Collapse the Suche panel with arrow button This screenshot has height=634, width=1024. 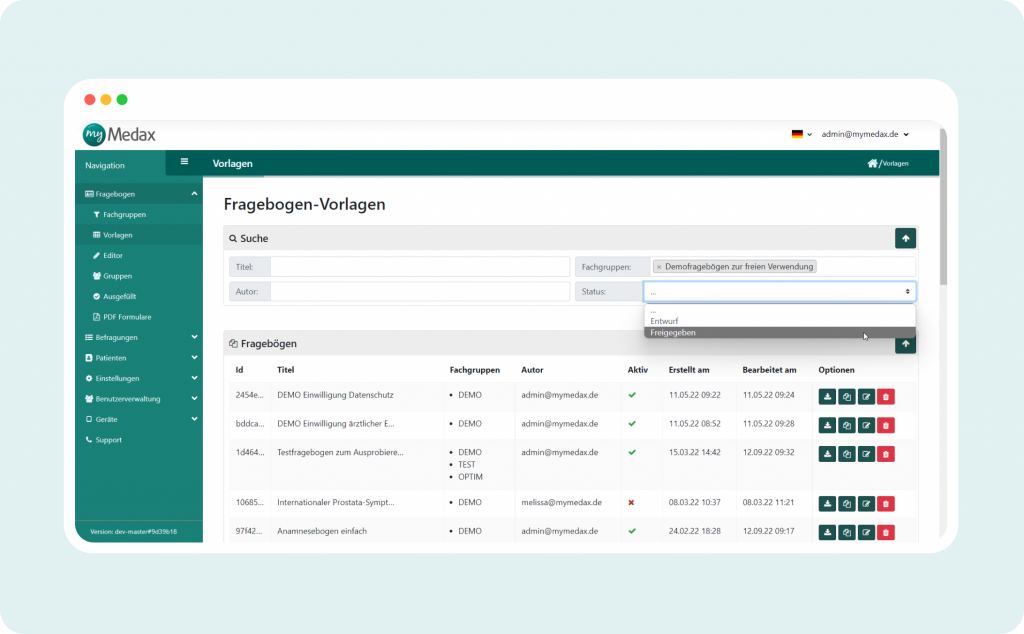(905, 238)
